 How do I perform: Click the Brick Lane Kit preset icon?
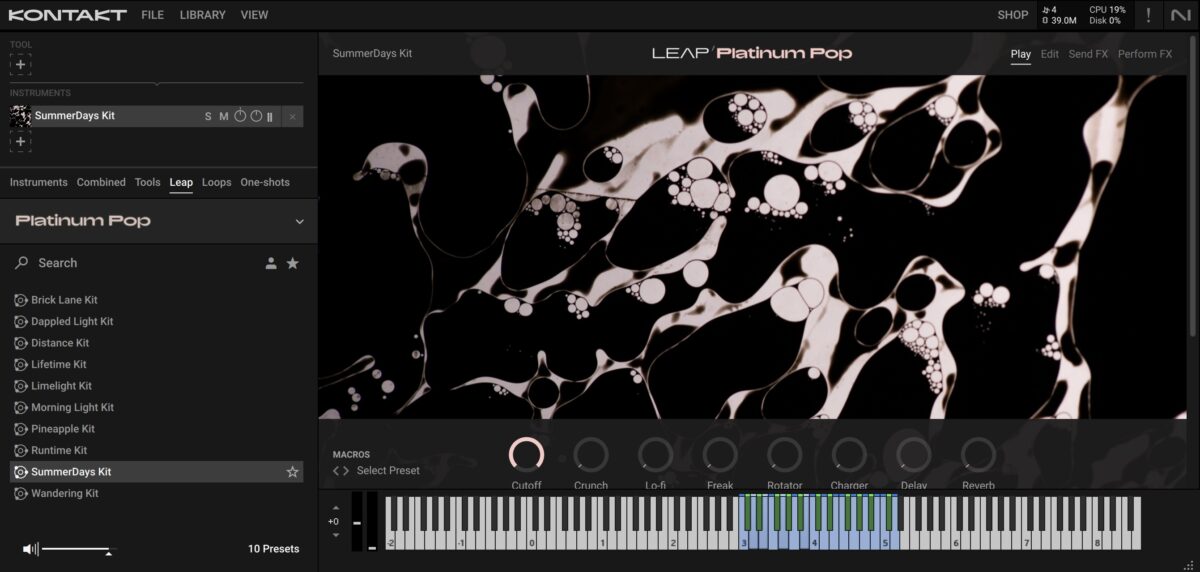(20, 300)
